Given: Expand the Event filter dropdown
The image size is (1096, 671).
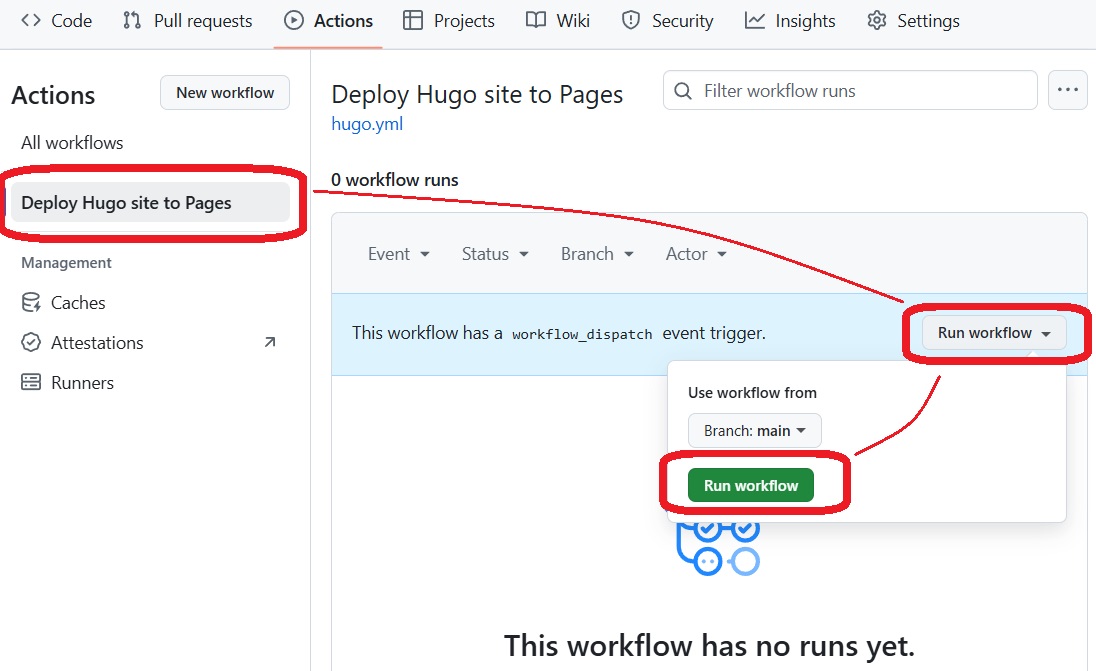Looking at the screenshot, I should [398, 254].
